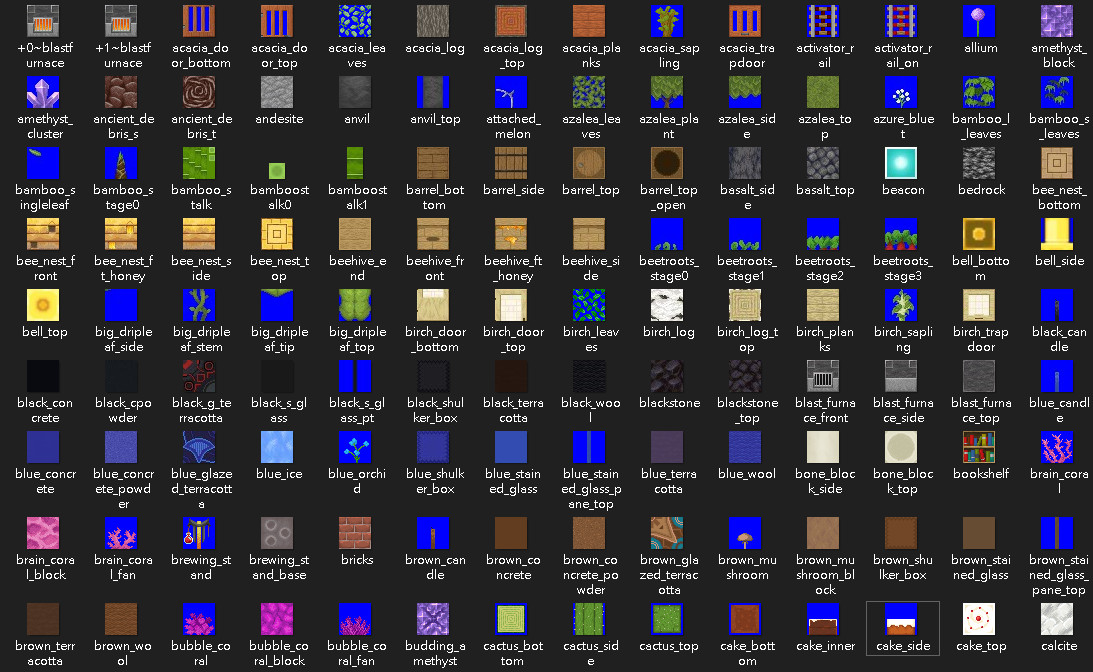Select the brewing_stand texture
This screenshot has height=672, width=1093.
(200, 534)
